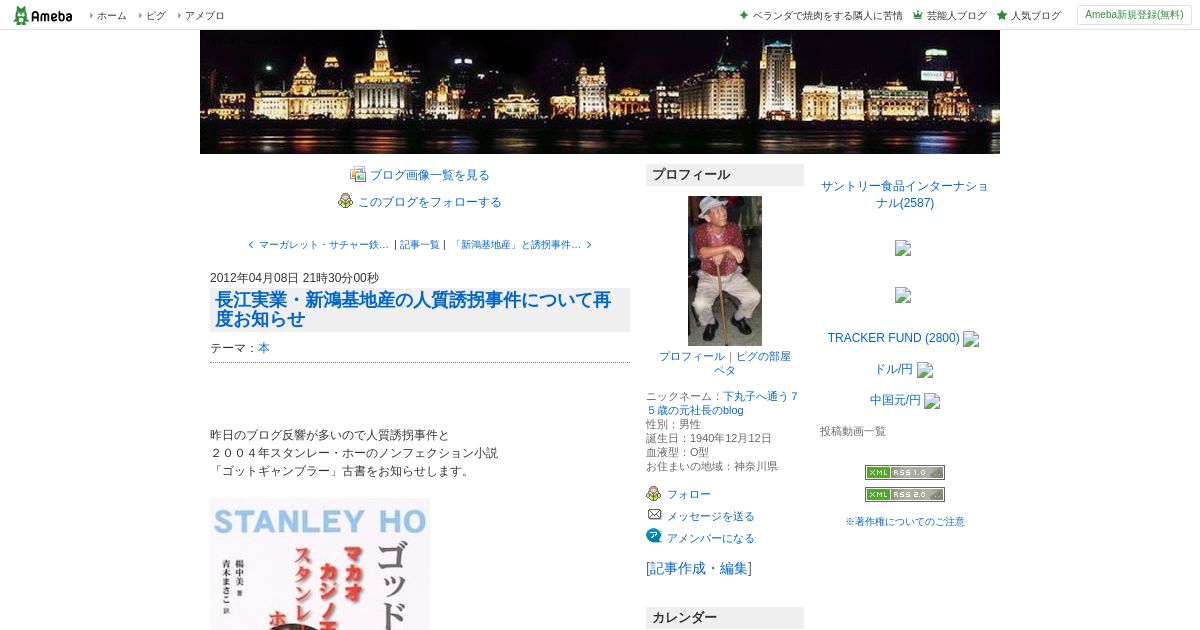Click the right chevron after the next article link
Screen dimensions: 1200x630
(x=589, y=244)
